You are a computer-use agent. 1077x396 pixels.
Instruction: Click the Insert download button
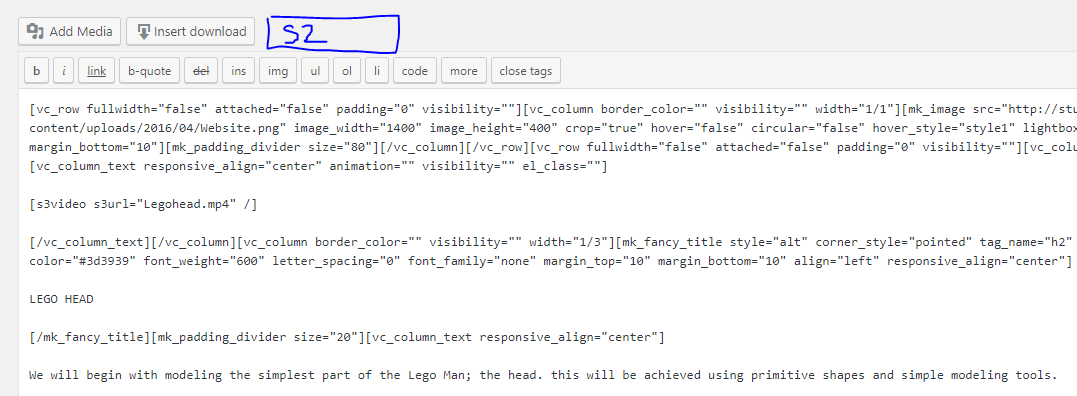(x=190, y=32)
